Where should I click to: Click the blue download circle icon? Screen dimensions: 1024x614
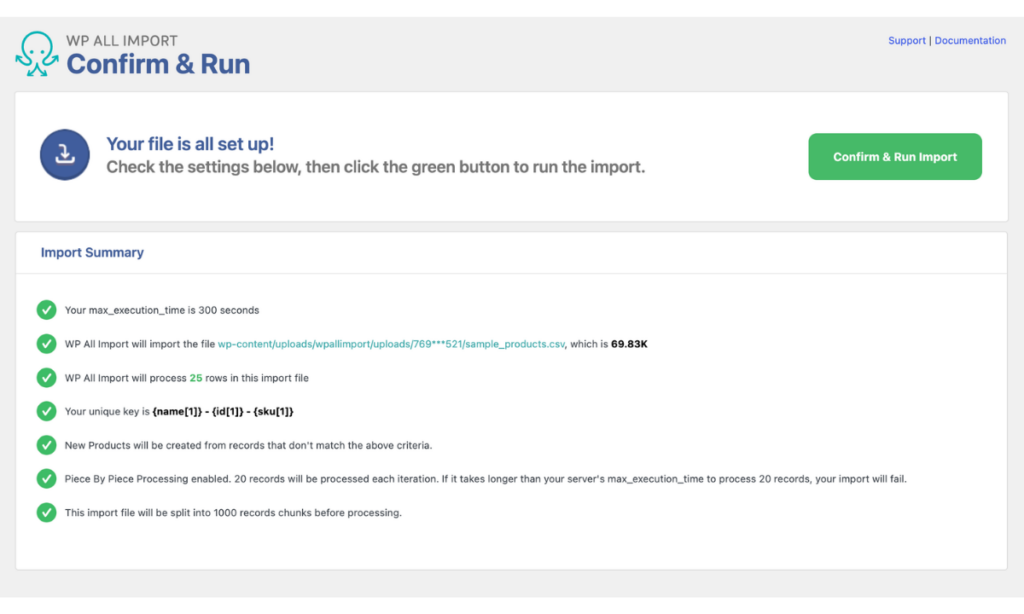(x=65, y=155)
